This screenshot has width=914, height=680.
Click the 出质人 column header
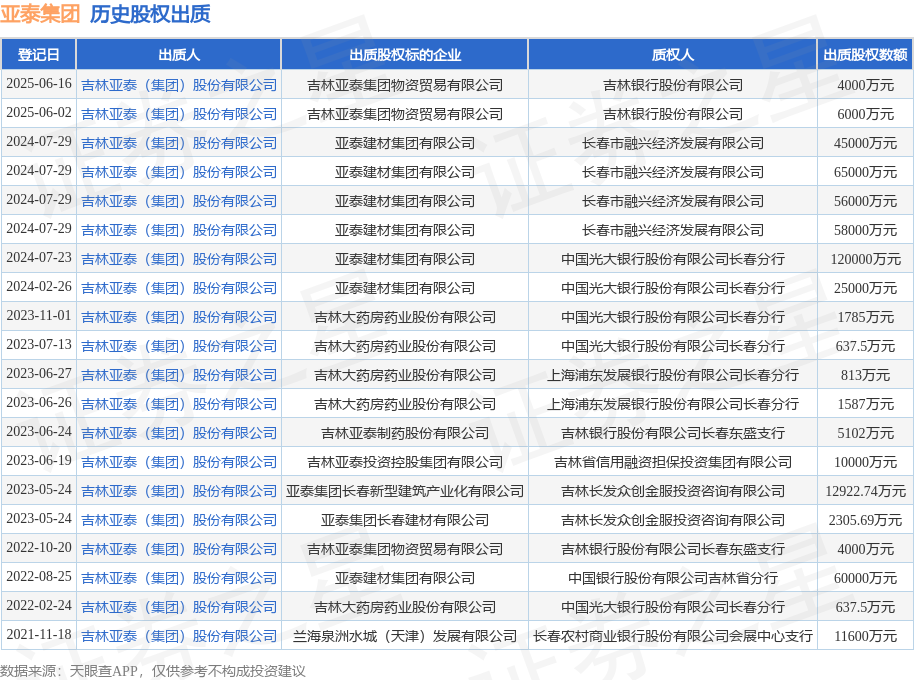point(179,55)
